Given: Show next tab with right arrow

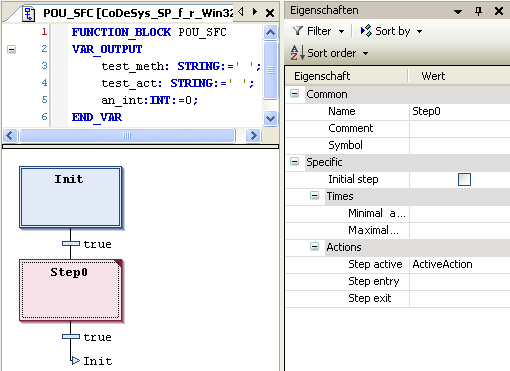Looking at the screenshot, I should click(x=255, y=12).
